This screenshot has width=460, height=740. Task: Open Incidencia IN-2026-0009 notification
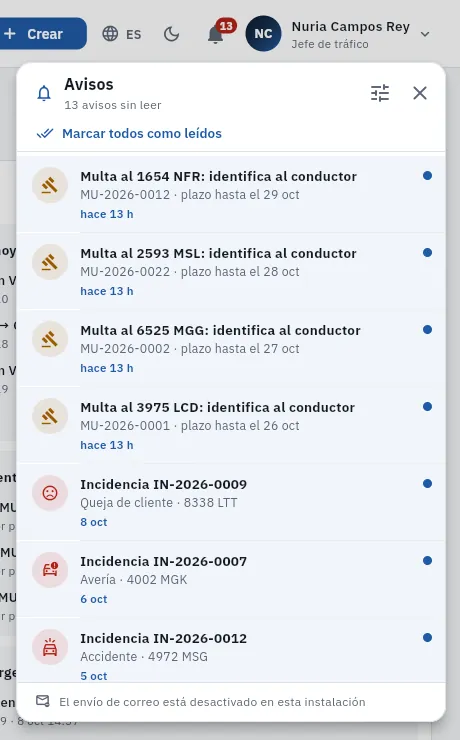pyautogui.click(x=231, y=502)
